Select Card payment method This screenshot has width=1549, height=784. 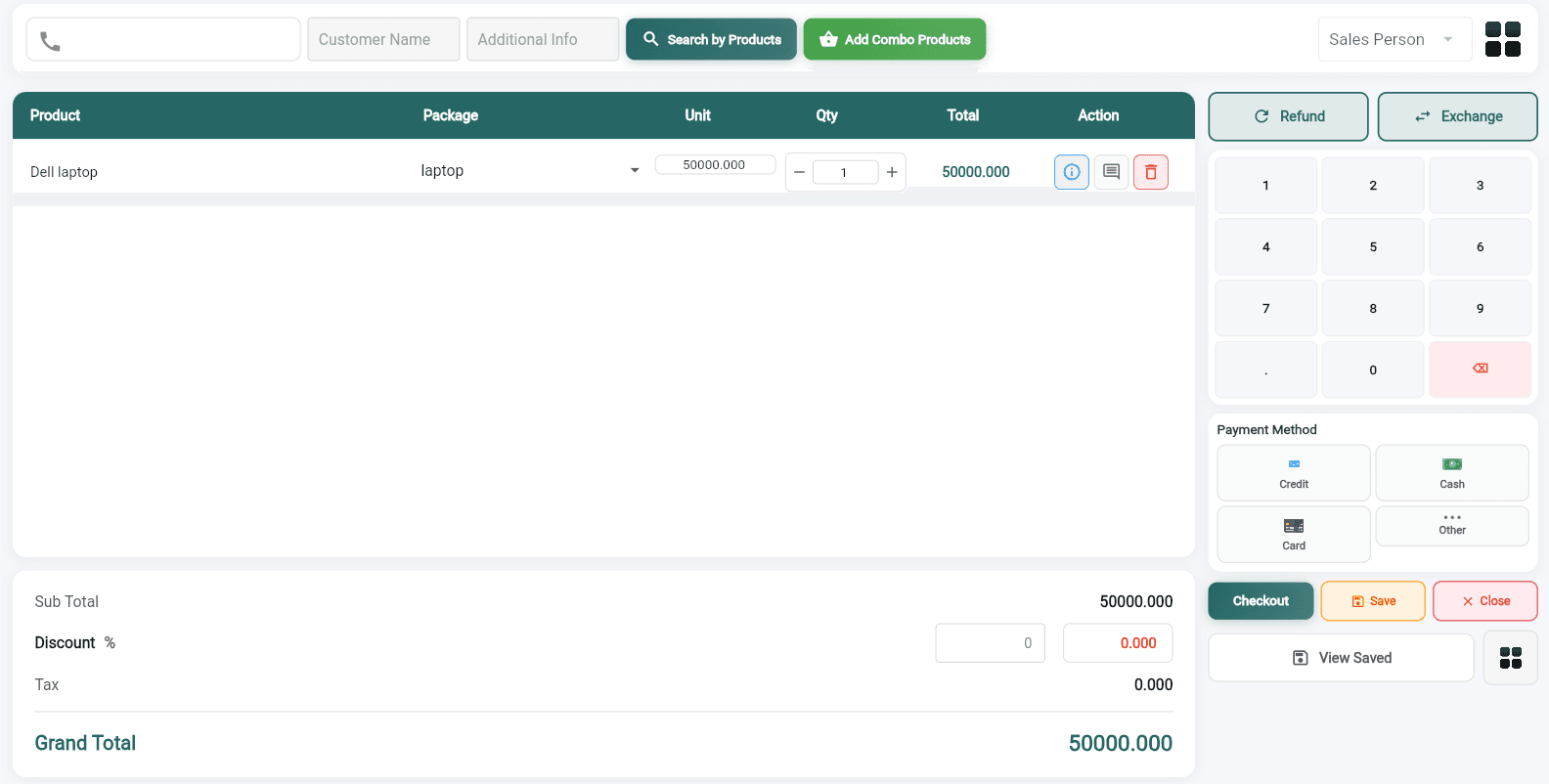pyautogui.click(x=1294, y=535)
